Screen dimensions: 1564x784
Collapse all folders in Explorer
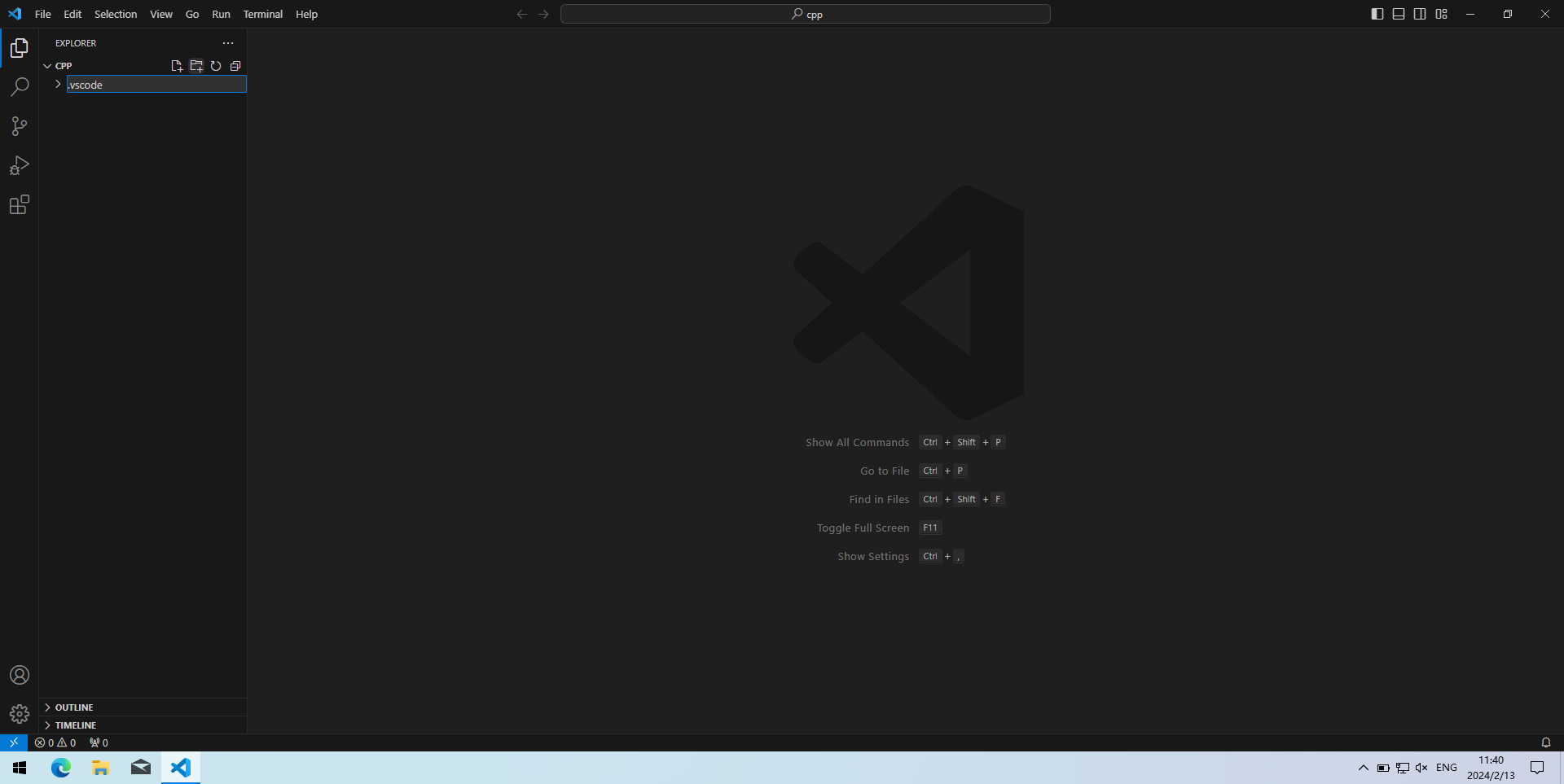pos(235,66)
